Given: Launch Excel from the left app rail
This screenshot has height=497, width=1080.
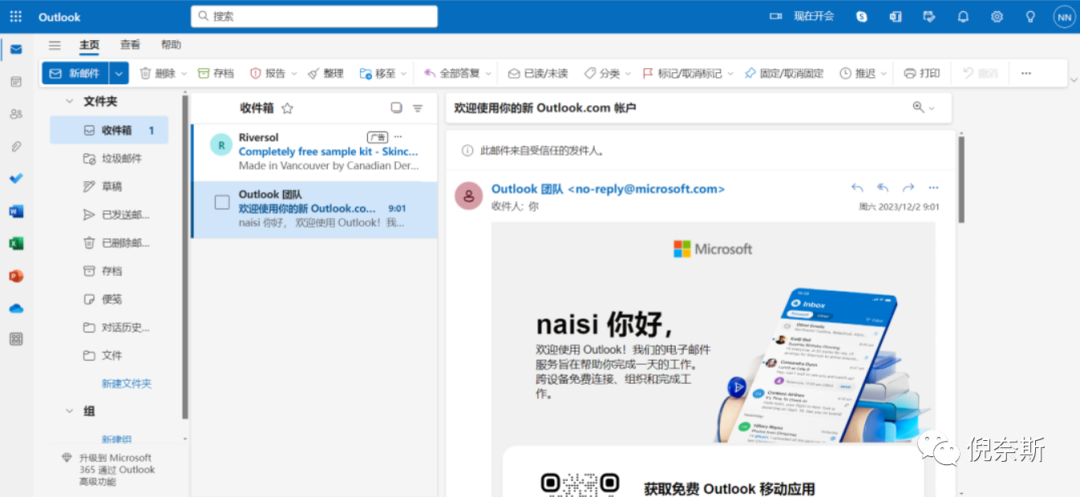Looking at the screenshot, I should click(16, 243).
